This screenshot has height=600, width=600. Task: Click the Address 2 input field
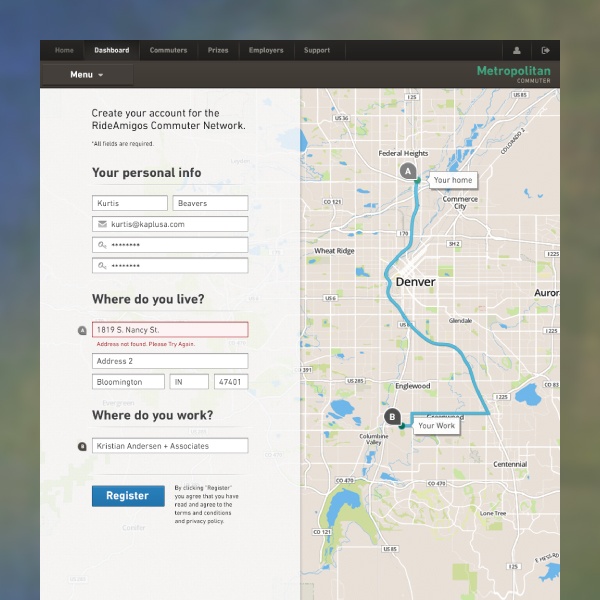coord(170,361)
